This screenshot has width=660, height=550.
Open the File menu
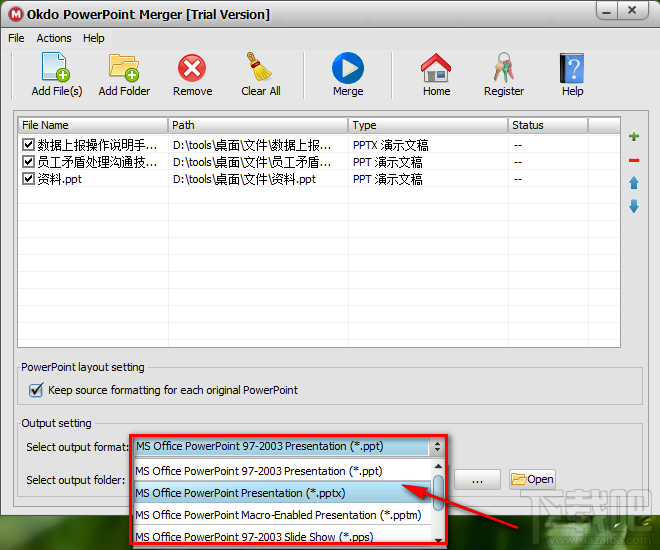[x=16, y=38]
